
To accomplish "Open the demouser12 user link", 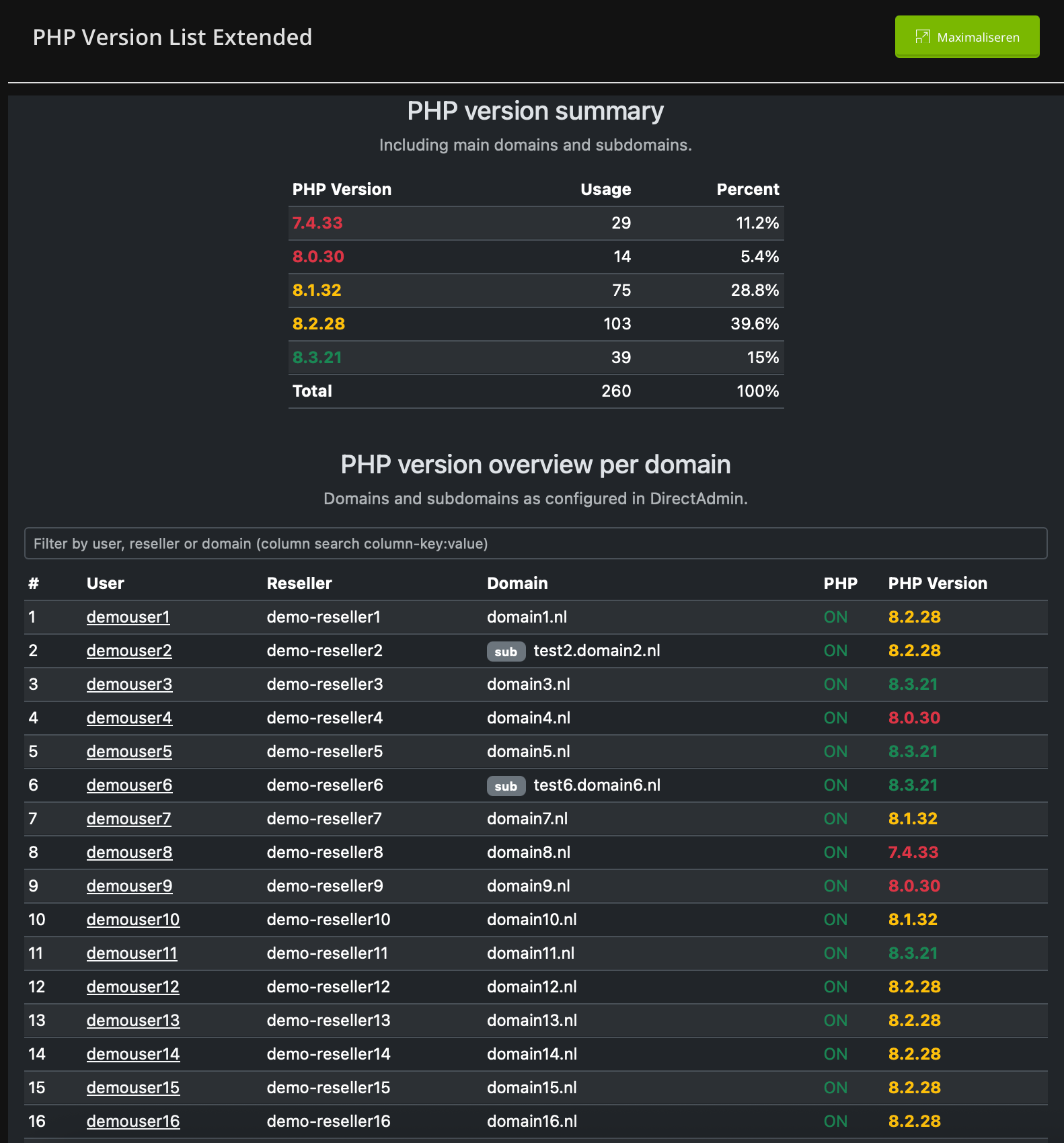I will [x=132, y=986].
